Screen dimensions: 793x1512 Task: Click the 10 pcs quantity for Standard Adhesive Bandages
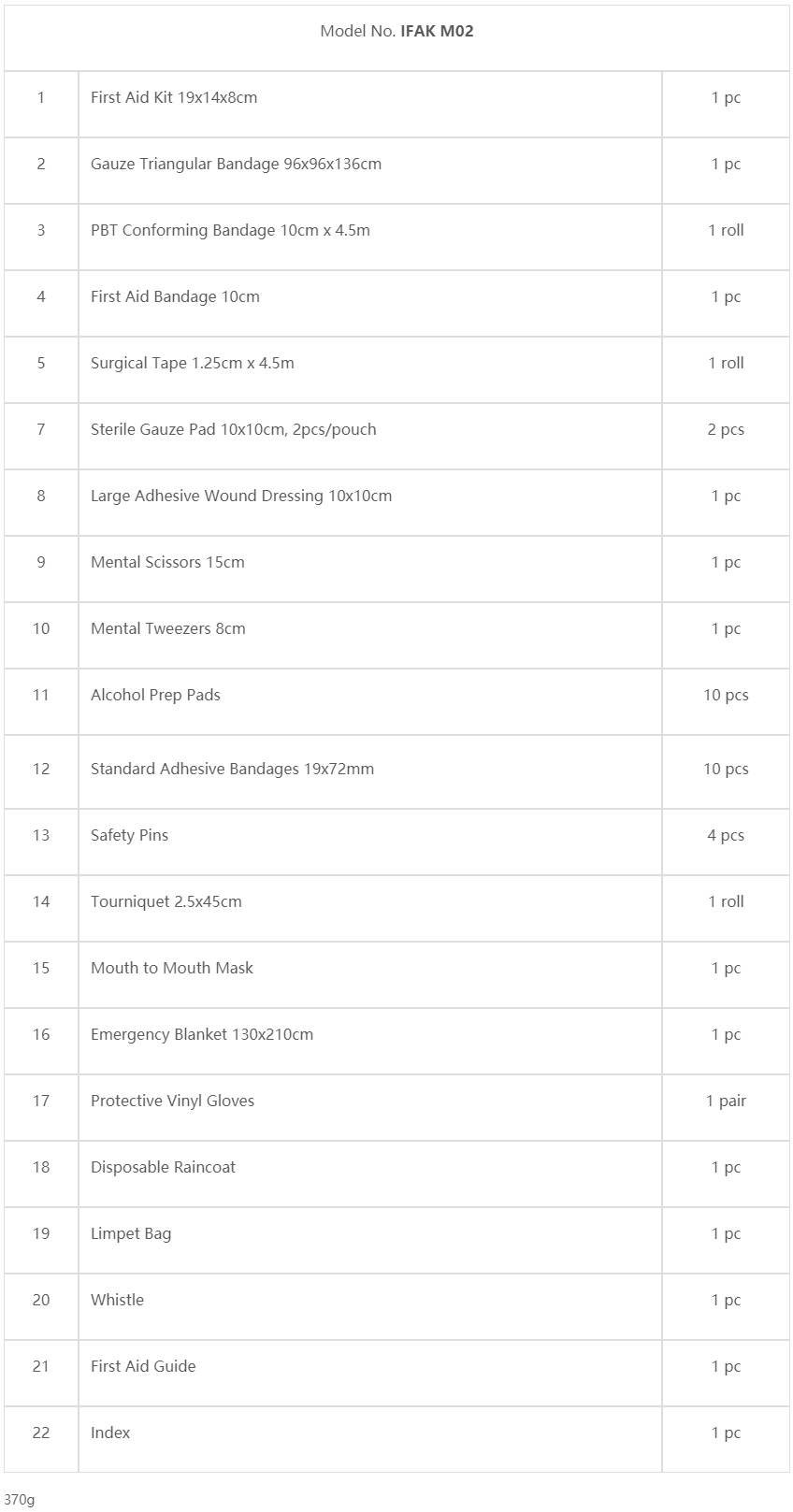726,769
